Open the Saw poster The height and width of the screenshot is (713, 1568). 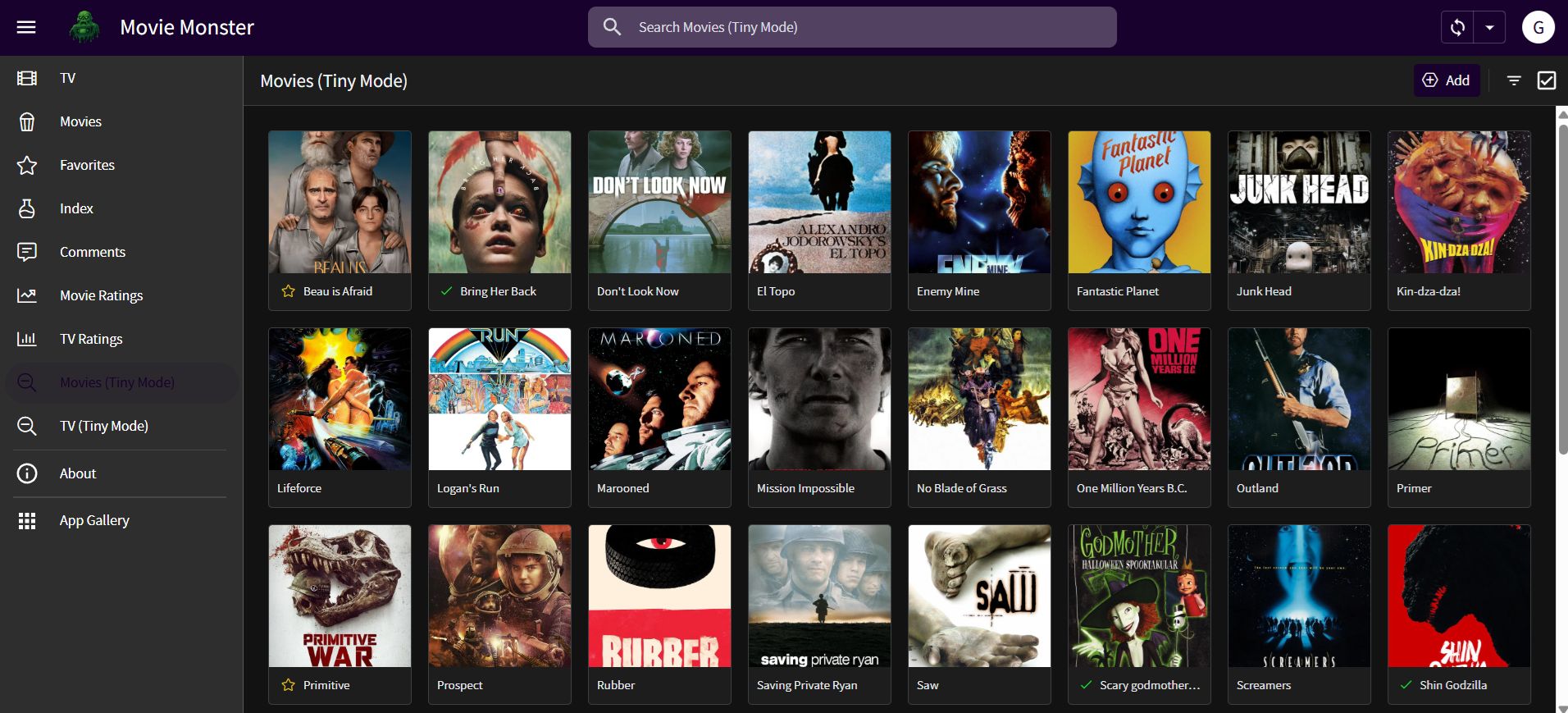[979, 596]
